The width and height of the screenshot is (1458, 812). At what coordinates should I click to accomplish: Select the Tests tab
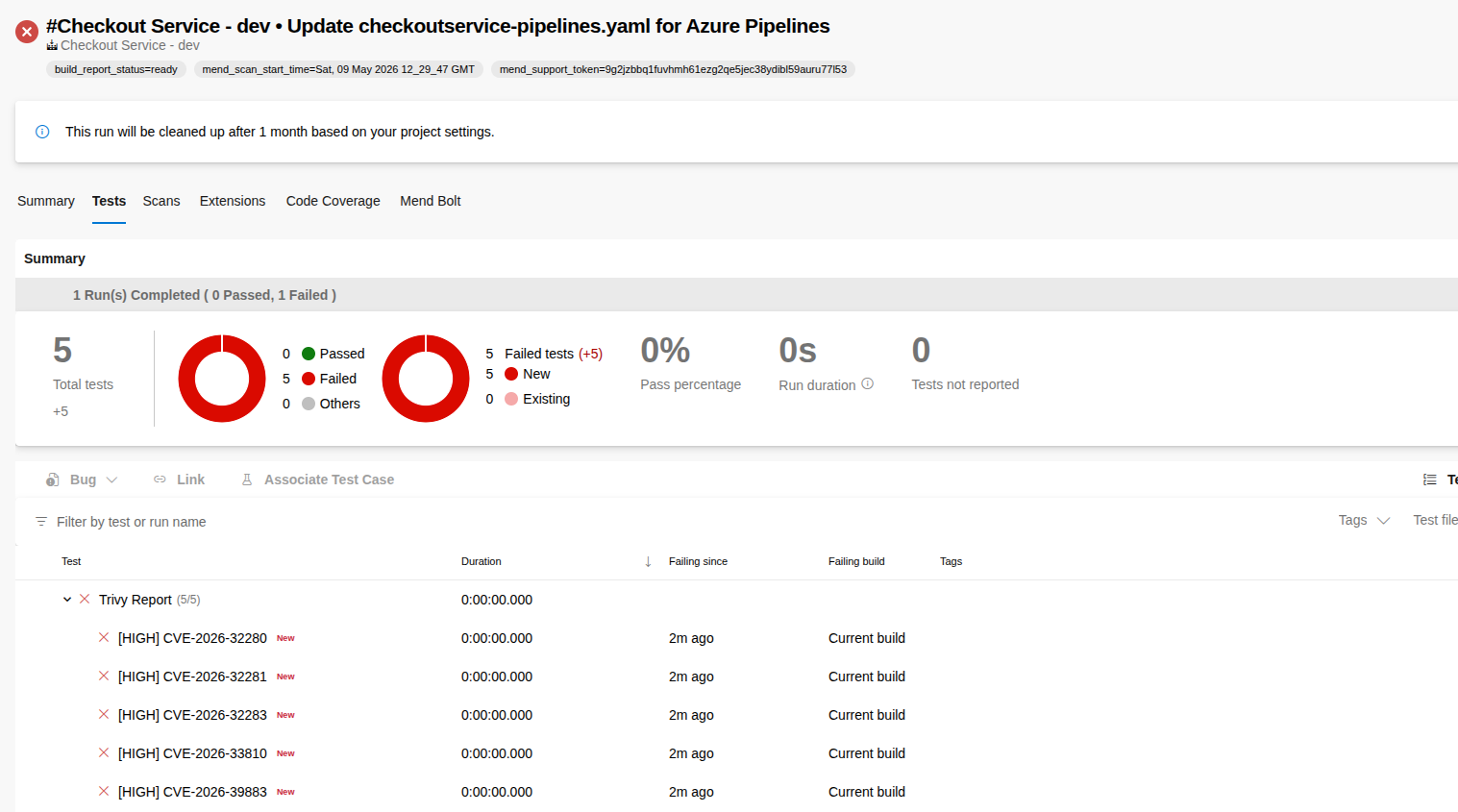[109, 201]
